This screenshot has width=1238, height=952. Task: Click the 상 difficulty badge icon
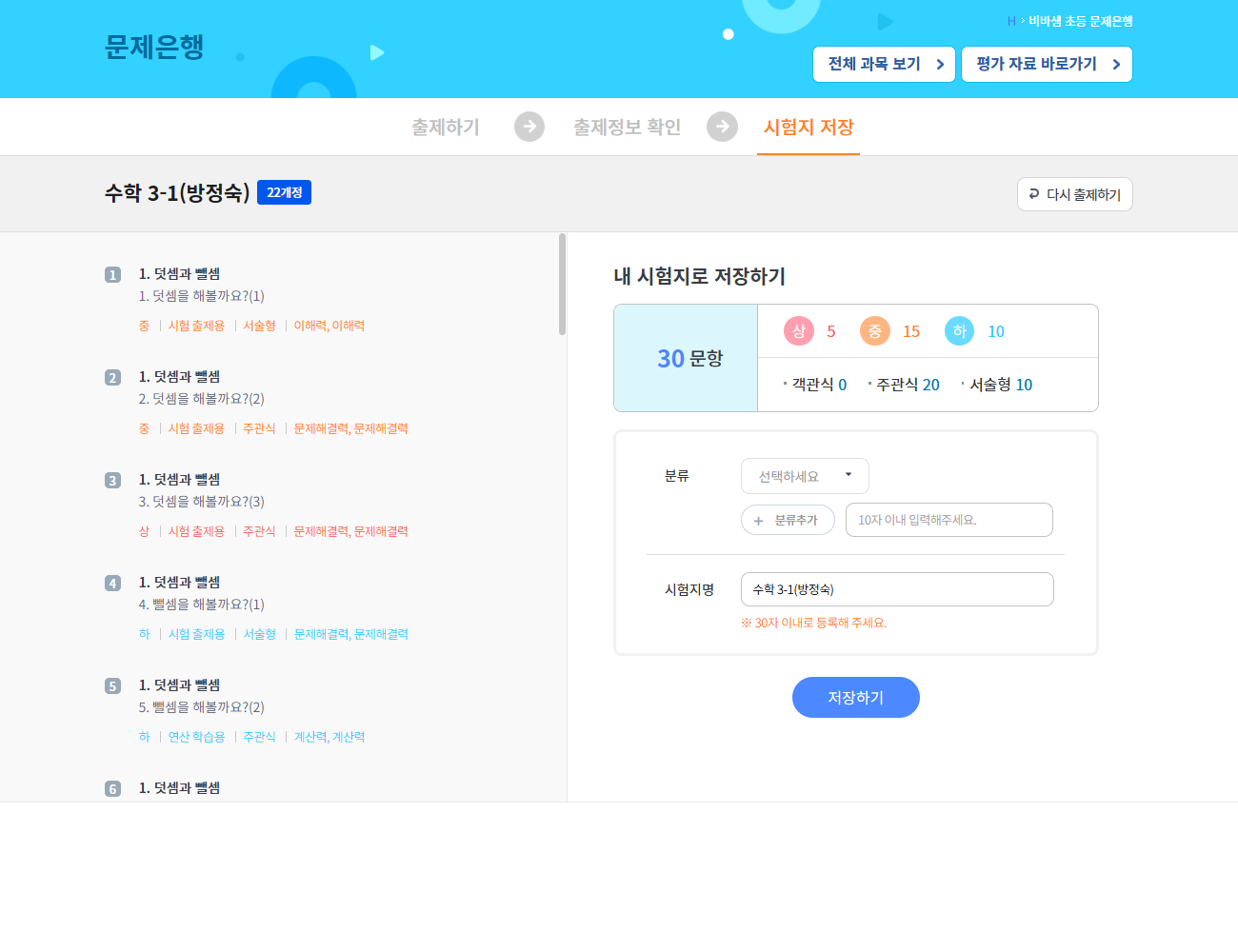pyautogui.click(x=799, y=331)
